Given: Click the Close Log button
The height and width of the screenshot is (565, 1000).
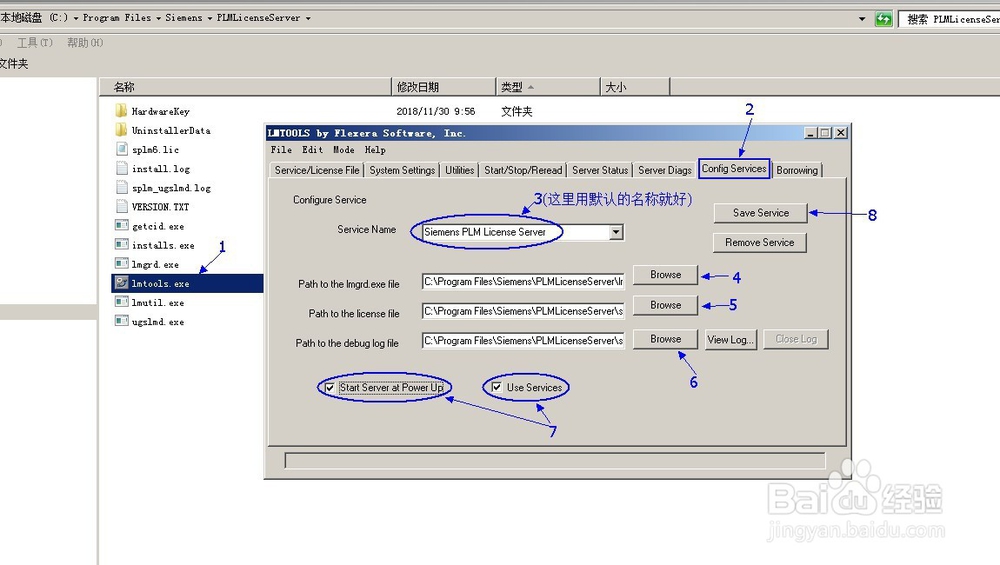Looking at the screenshot, I should [x=796, y=339].
